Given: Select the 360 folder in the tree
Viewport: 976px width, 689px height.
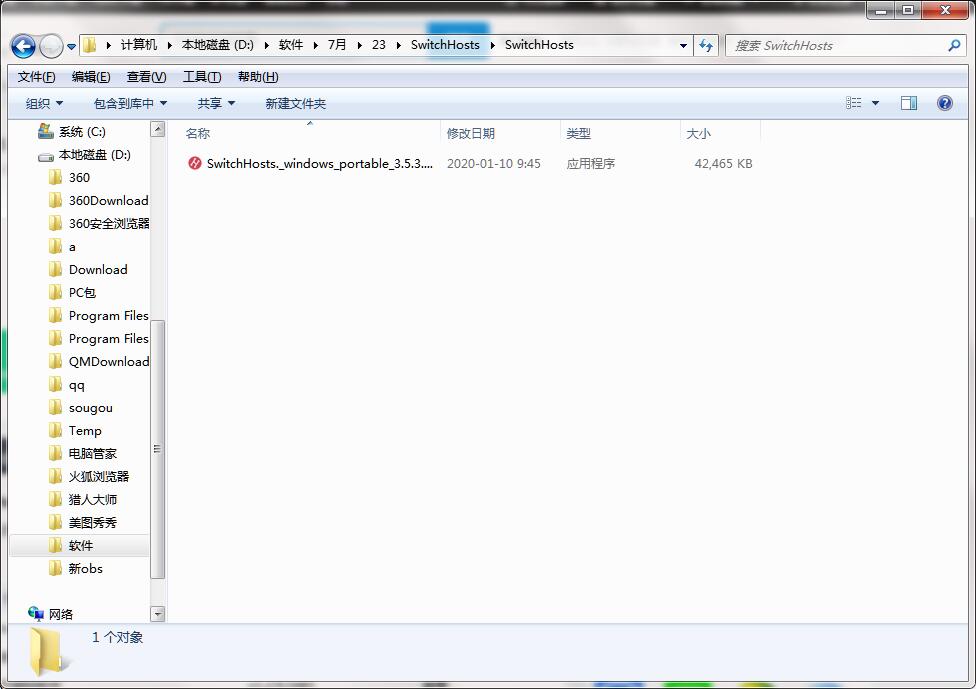Looking at the screenshot, I should click(x=78, y=178).
